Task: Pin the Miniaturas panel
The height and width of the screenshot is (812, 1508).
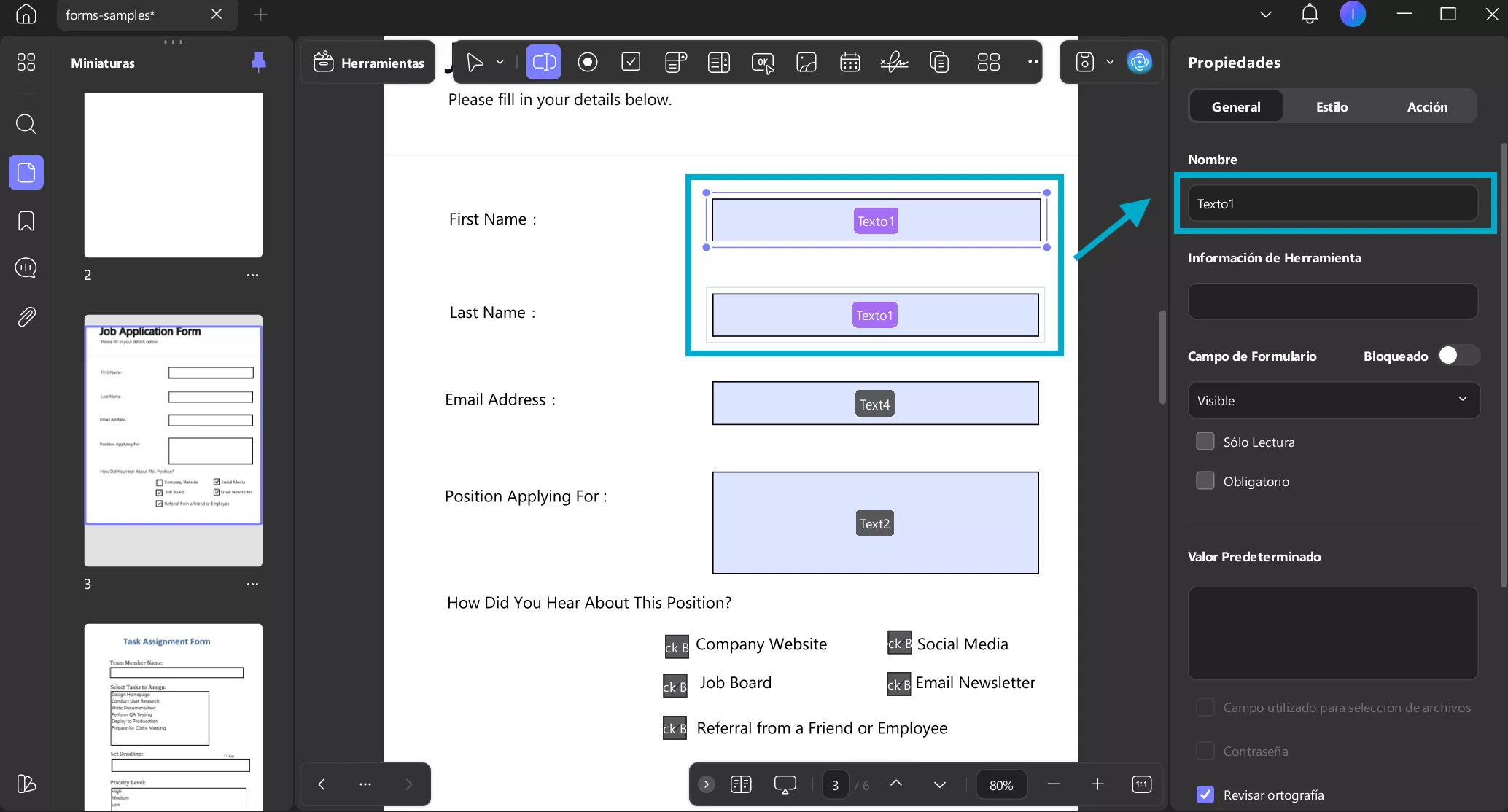Action: (258, 63)
